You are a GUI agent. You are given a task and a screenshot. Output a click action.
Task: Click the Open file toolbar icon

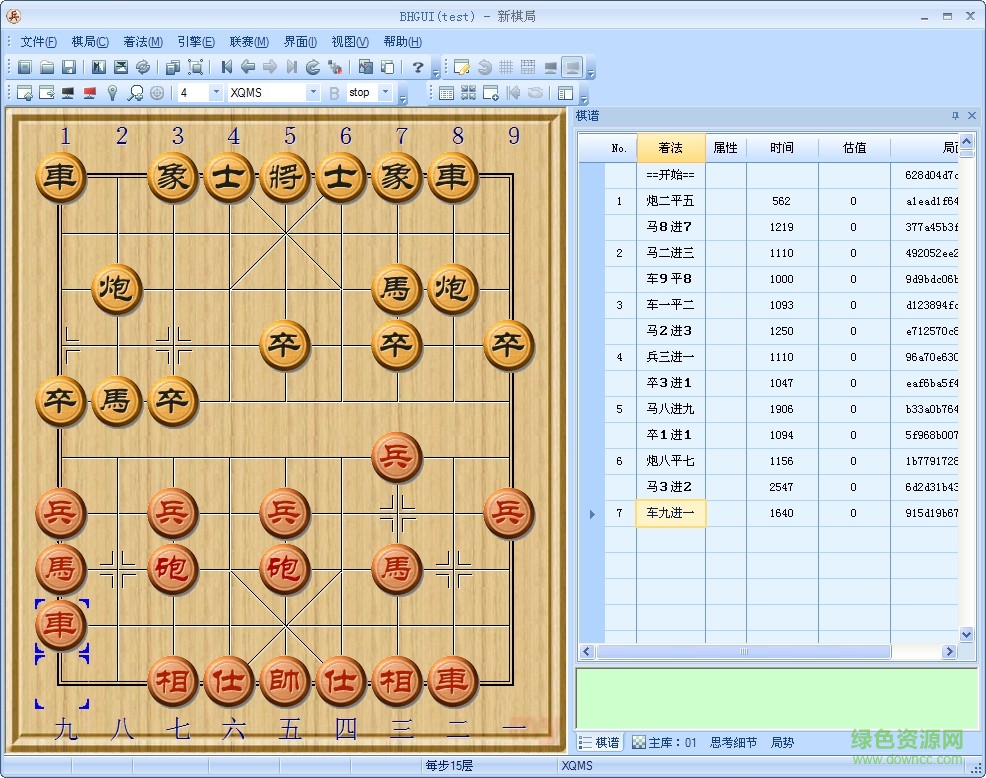point(47,67)
